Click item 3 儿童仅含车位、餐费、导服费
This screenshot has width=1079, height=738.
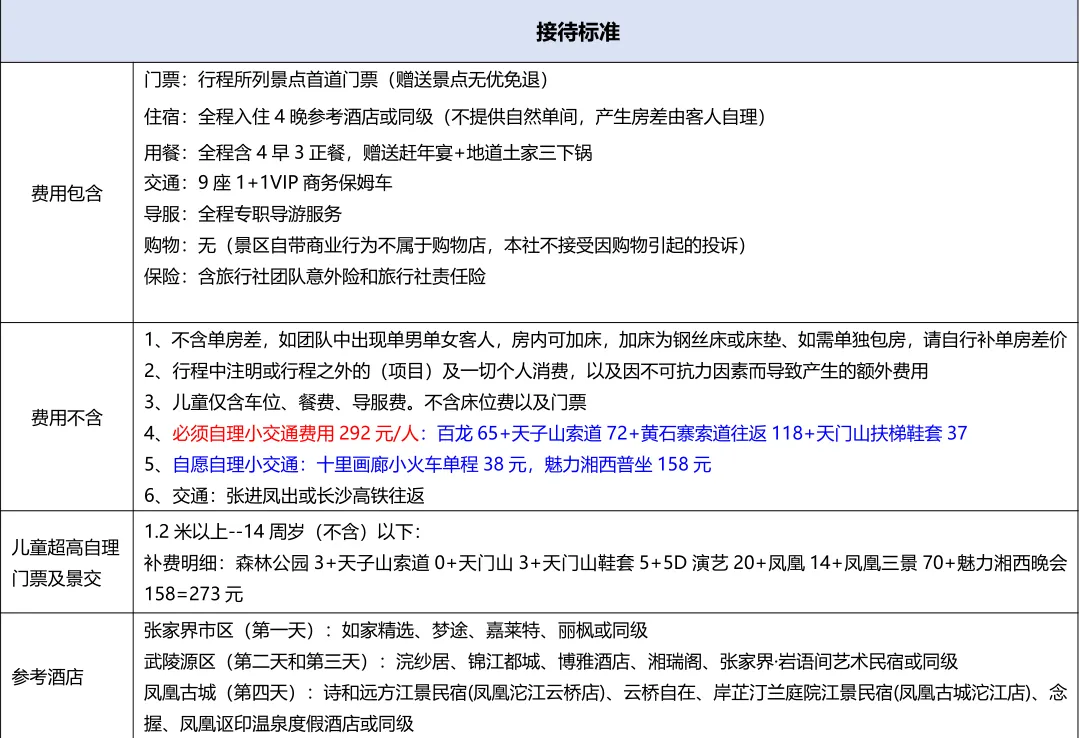(x=365, y=402)
